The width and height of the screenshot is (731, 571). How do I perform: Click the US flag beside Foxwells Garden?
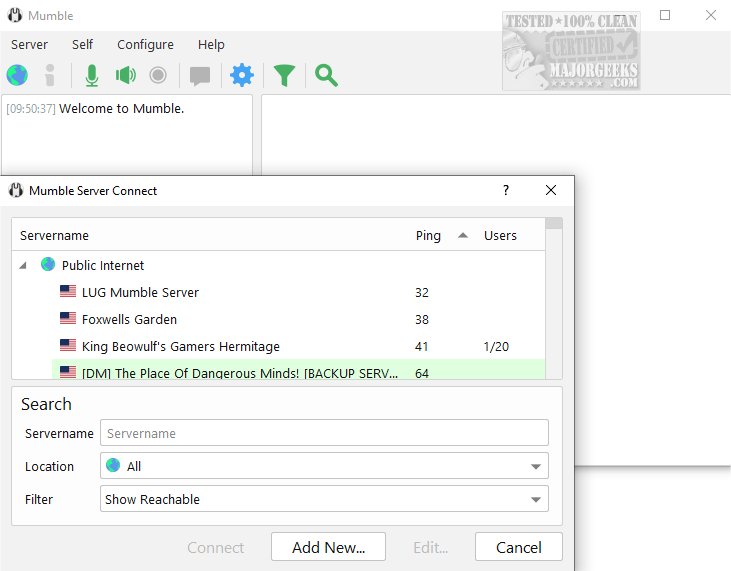click(68, 318)
